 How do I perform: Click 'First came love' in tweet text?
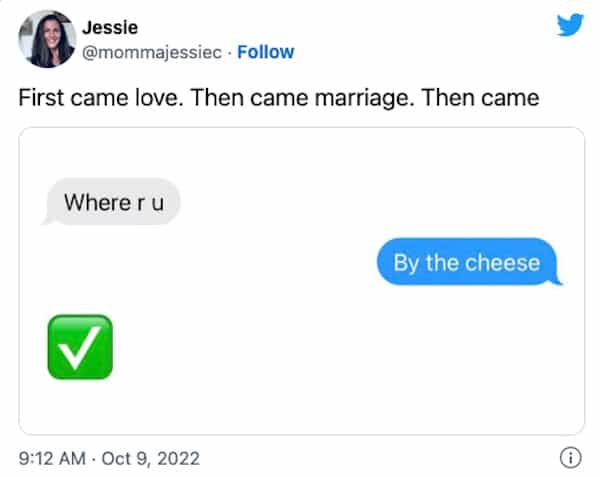pos(99,98)
